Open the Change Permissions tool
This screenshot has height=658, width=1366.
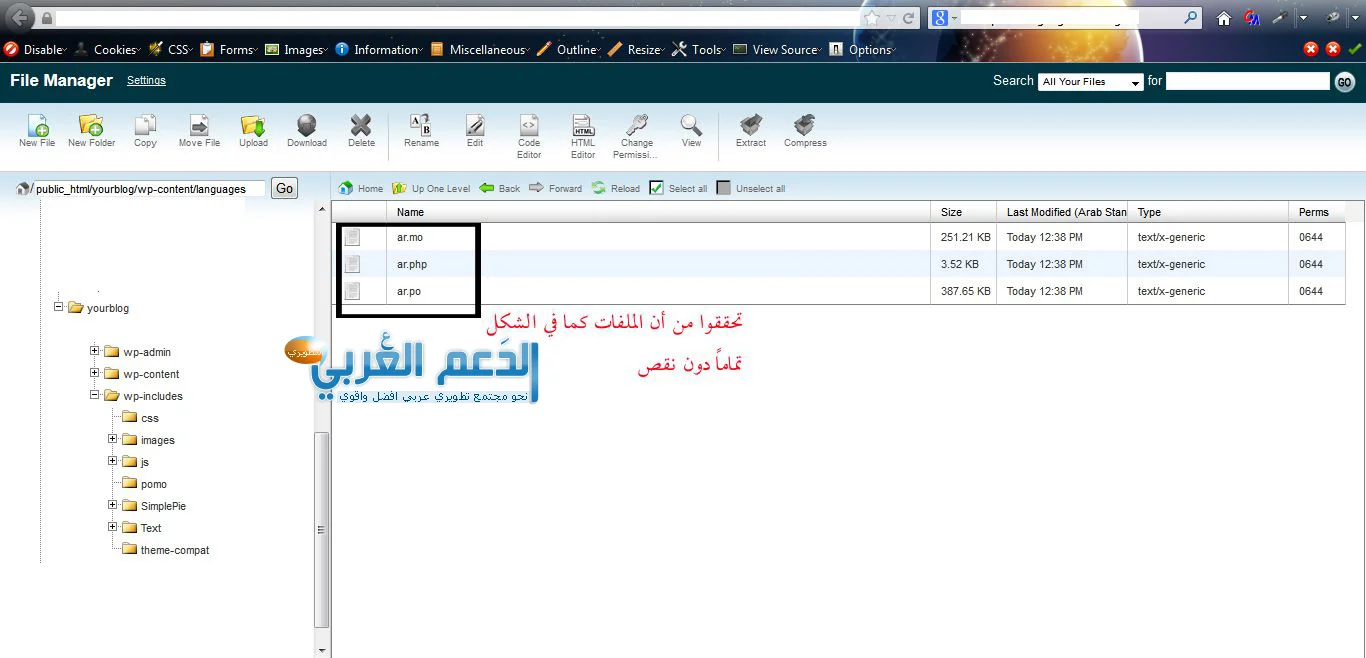tap(636, 126)
